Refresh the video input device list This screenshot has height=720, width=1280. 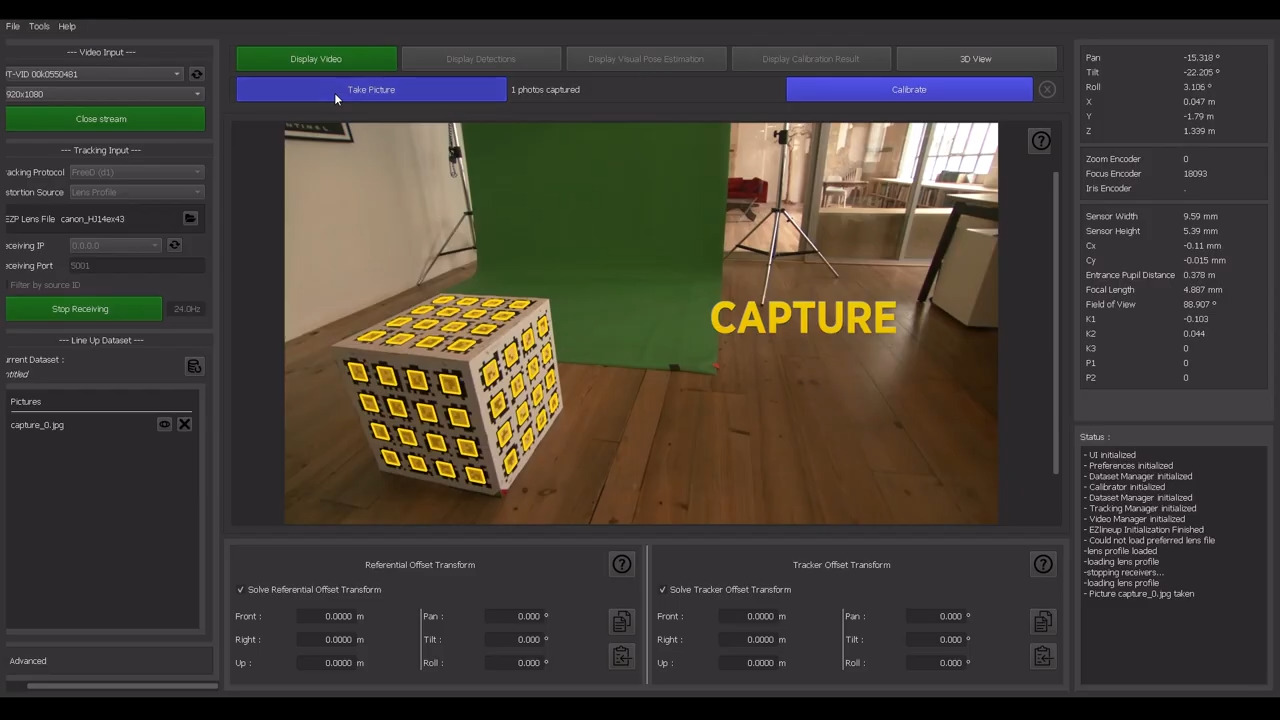[x=197, y=74]
